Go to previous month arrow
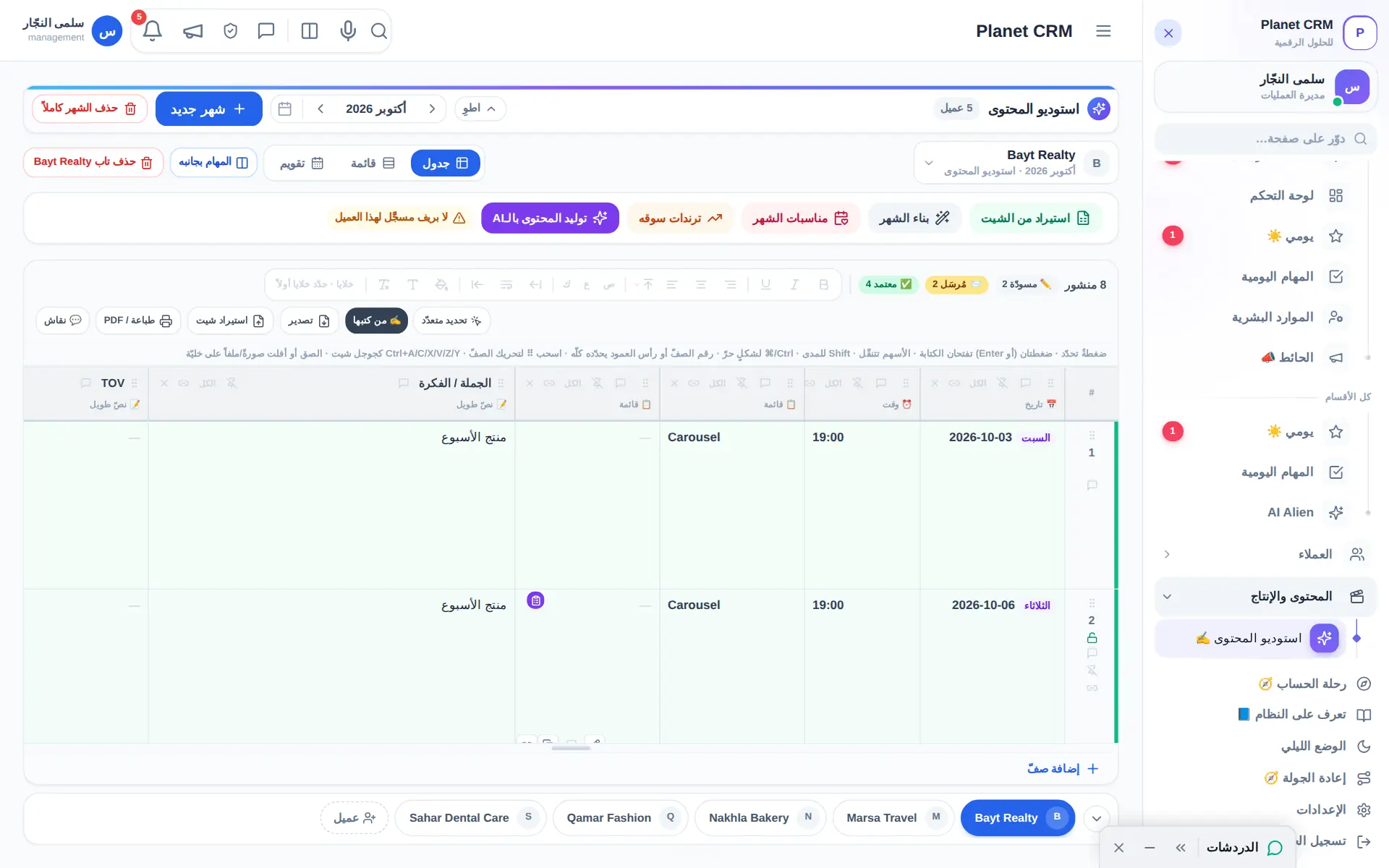The height and width of the screenshot is (868, 1389). click(x=432, y=109)
